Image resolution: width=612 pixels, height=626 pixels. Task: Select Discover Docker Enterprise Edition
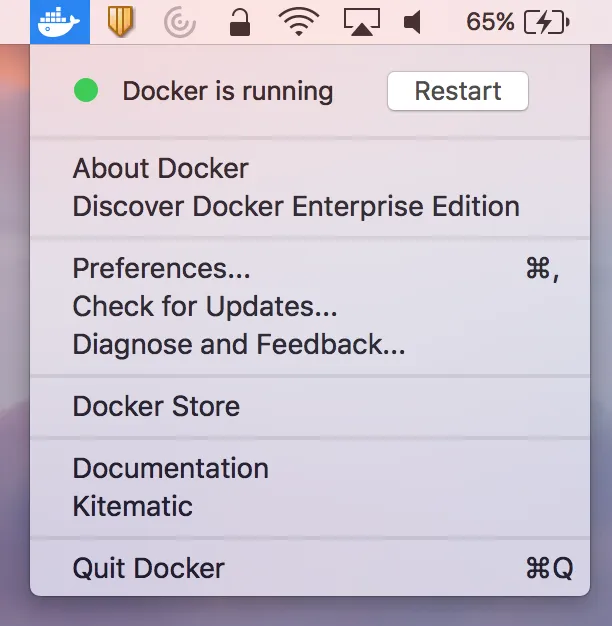310,206
